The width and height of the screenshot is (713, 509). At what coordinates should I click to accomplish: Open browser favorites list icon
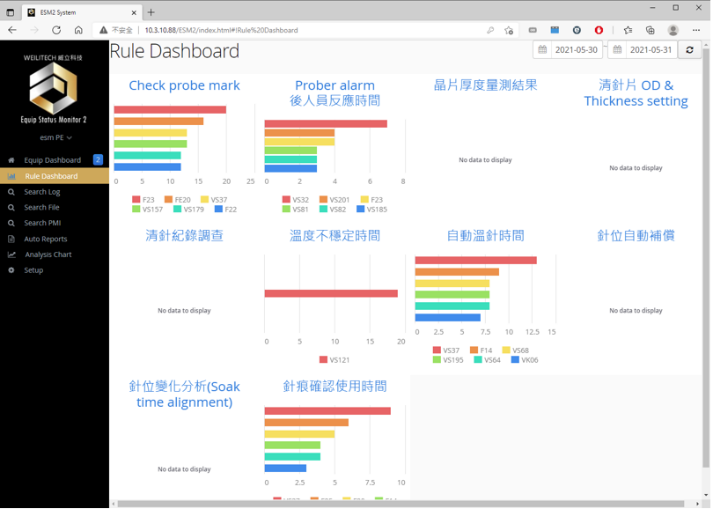coord(628,30)
